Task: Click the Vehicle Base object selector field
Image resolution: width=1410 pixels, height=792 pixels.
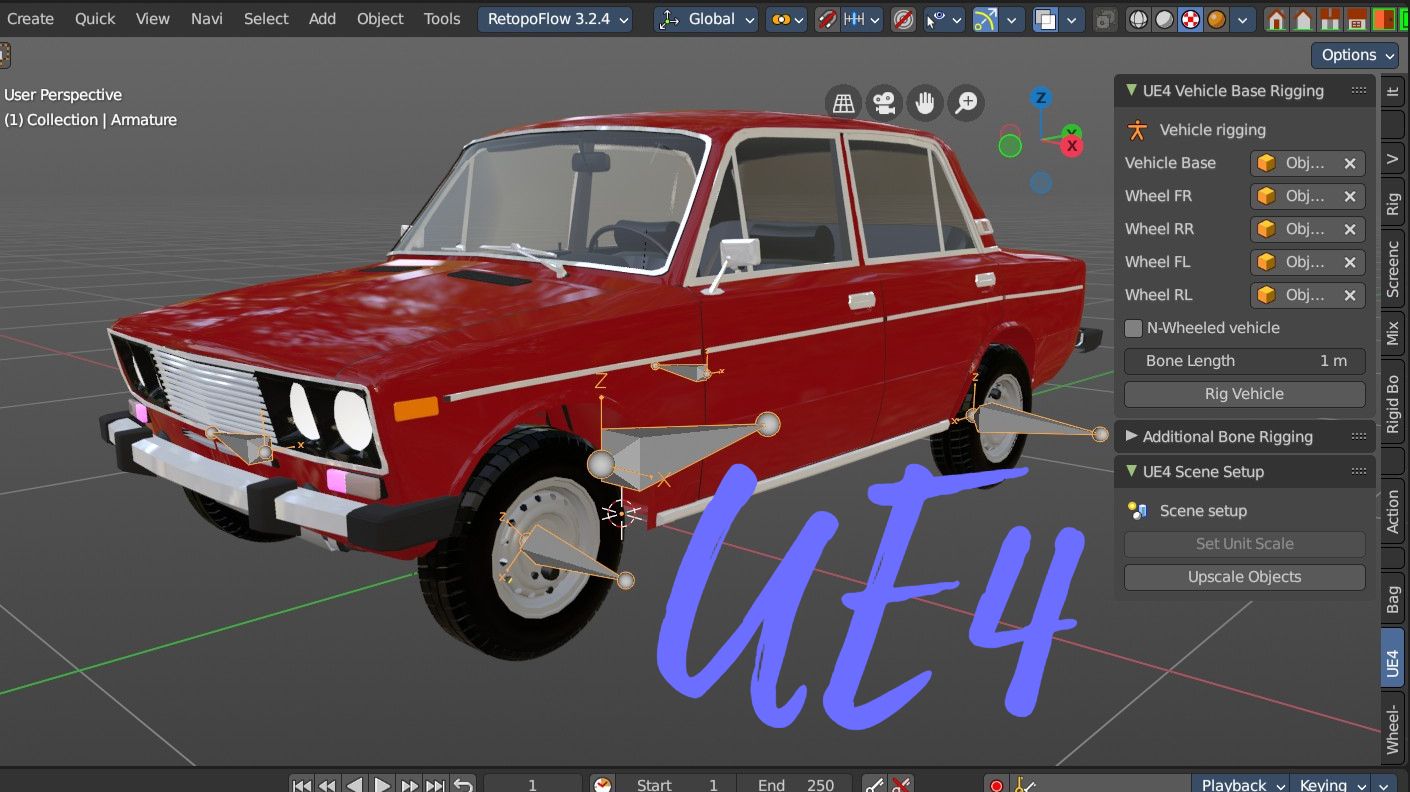Action: pos(1295,163)
